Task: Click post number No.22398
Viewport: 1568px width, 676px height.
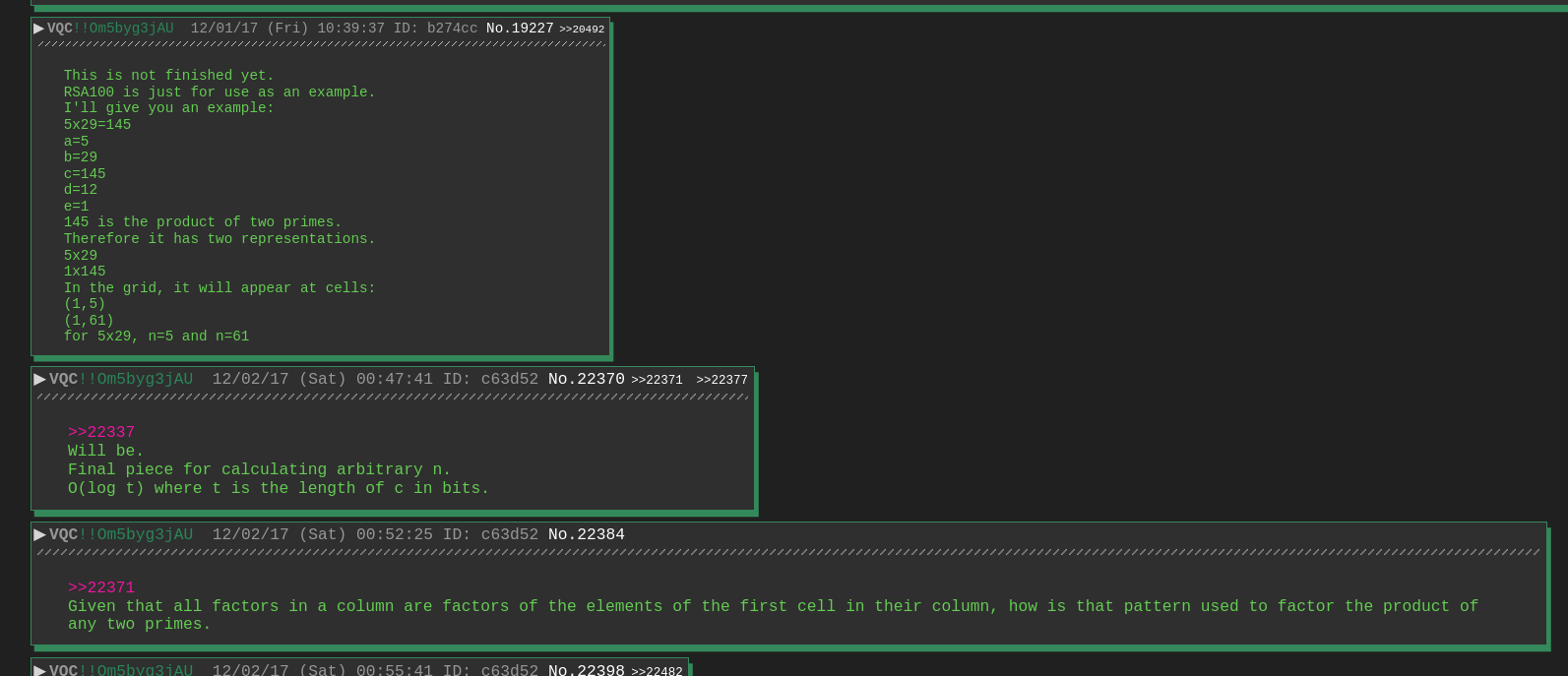Action: (x=587, y=670)
